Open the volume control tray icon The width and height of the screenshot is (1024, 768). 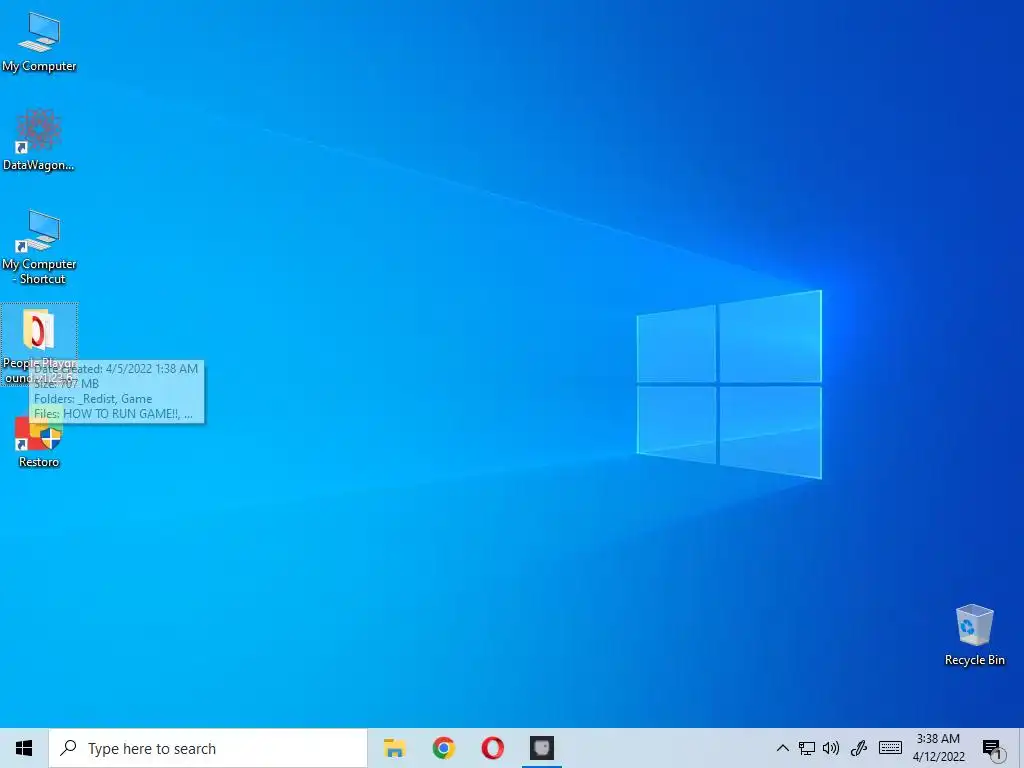(x=831, y=748)
